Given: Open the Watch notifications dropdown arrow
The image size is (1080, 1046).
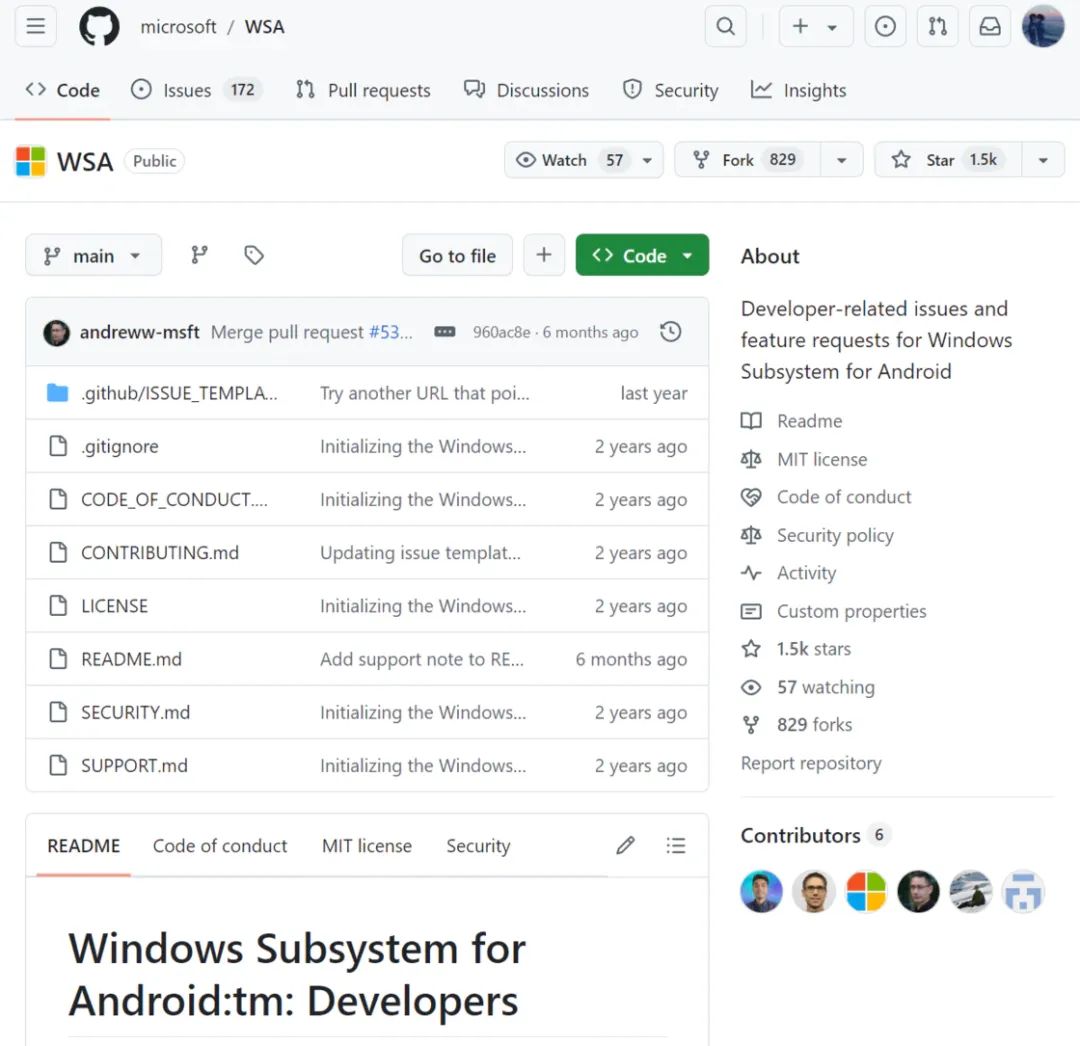Looking at the screenshot, I should point(647,160).
